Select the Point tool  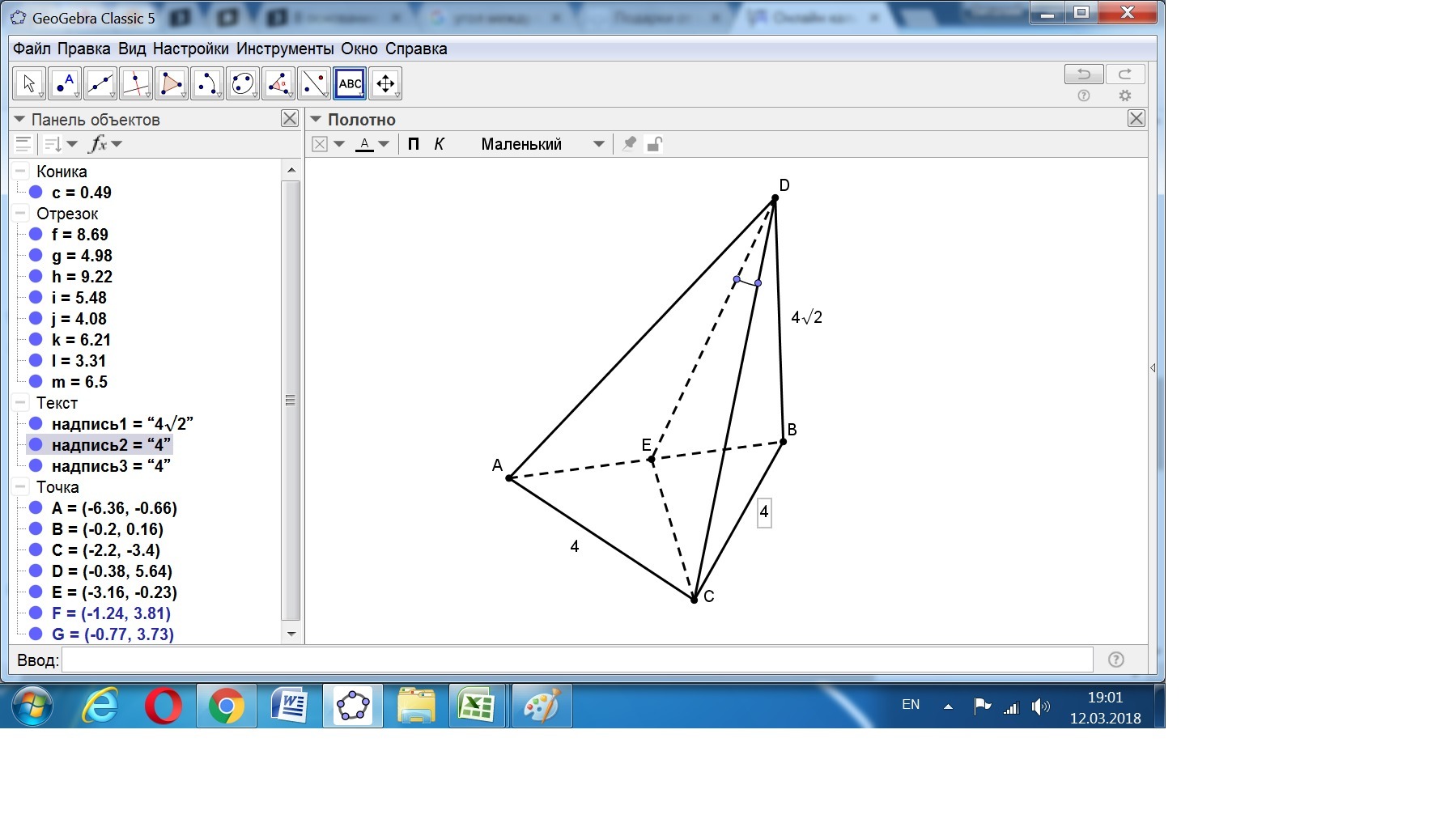point(65,83)
